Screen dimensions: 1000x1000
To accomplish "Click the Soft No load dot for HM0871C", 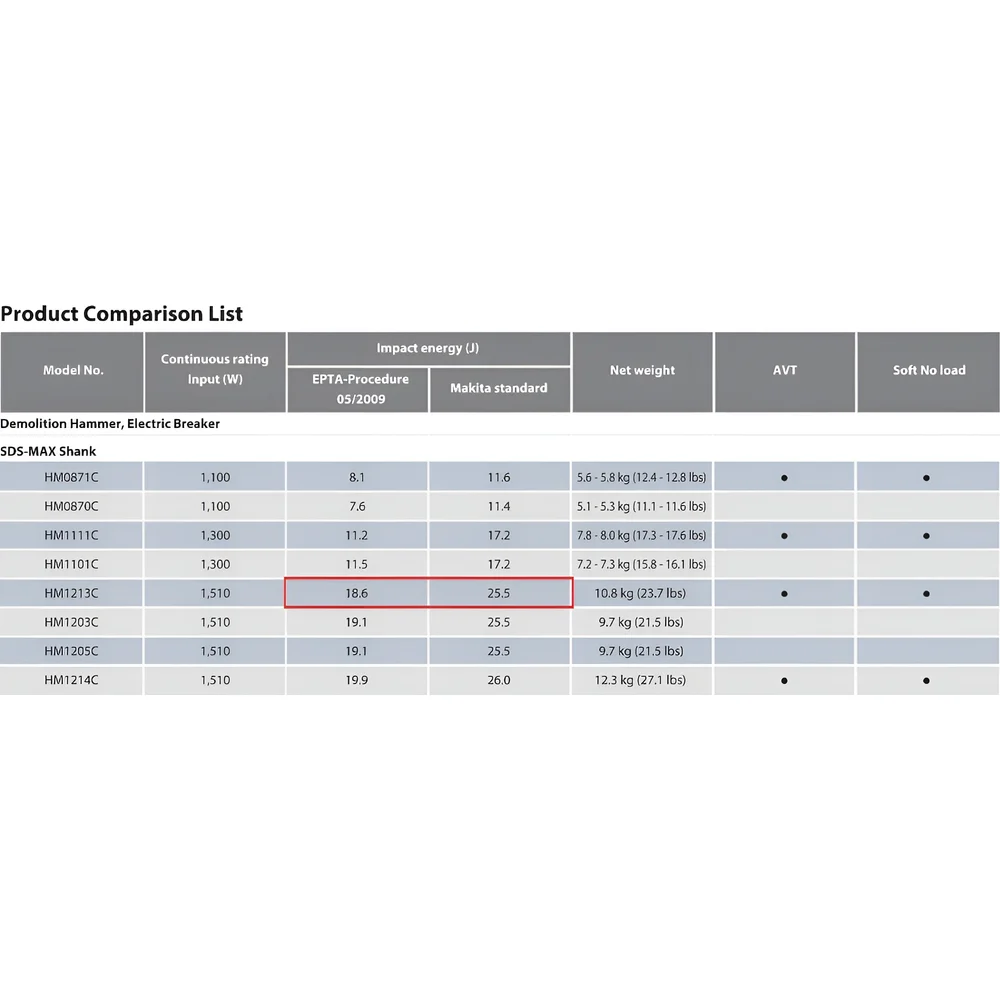I will coord(927,478).
